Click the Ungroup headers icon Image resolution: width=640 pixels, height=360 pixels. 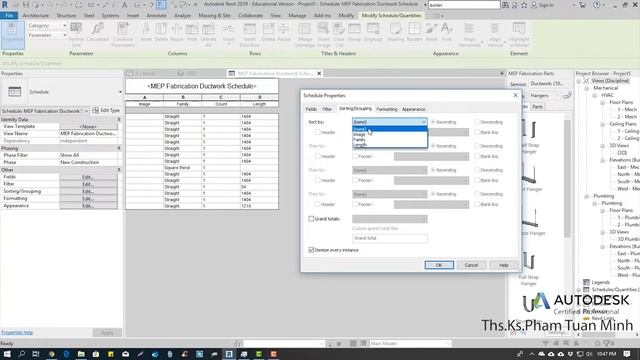(x=372, y=32)
